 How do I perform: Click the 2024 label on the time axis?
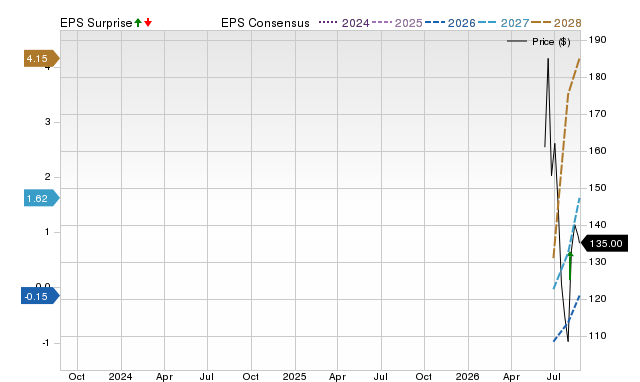coord(120,376)
